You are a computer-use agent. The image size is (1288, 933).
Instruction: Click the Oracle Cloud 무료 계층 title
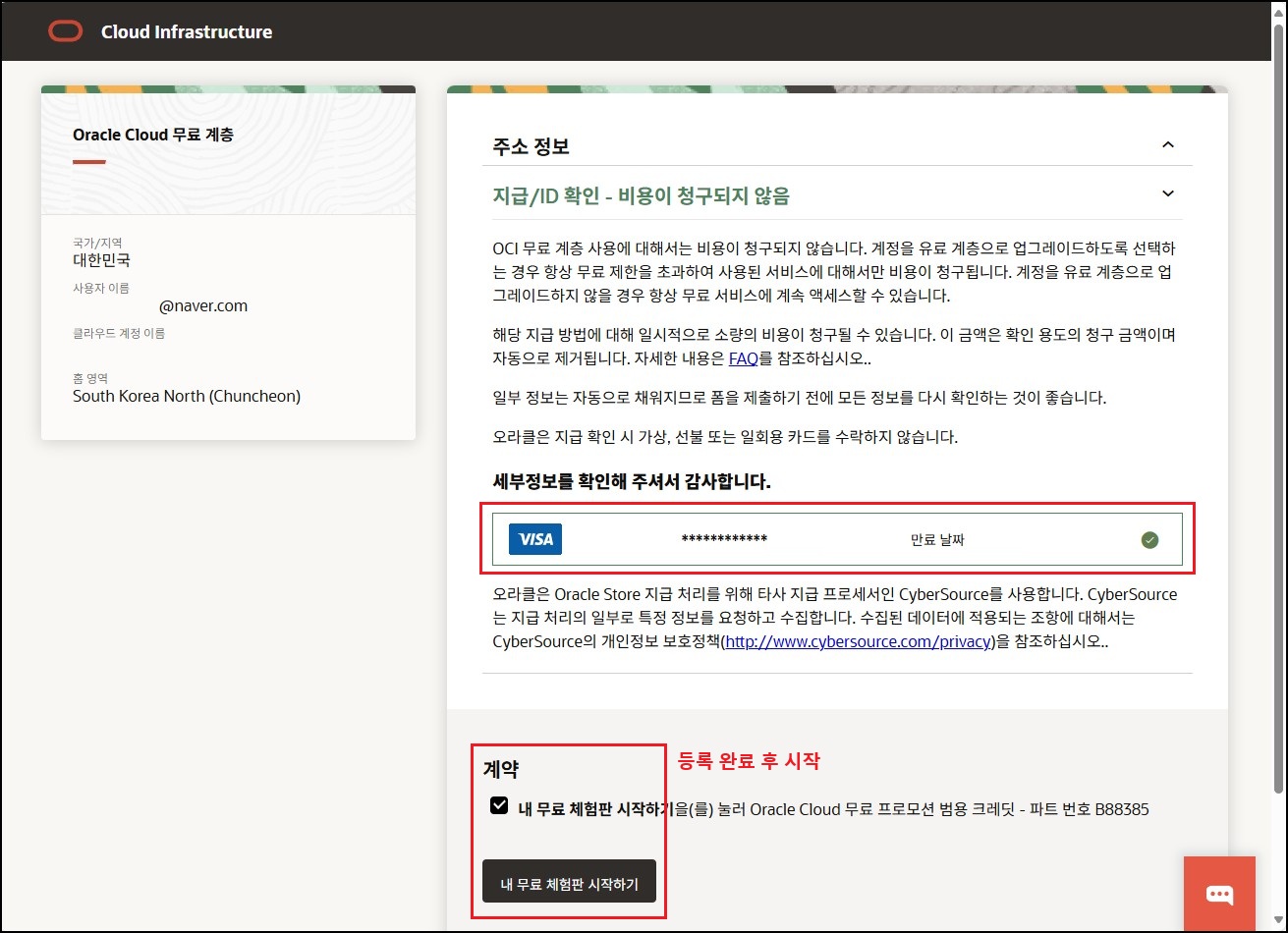point(153,135)
